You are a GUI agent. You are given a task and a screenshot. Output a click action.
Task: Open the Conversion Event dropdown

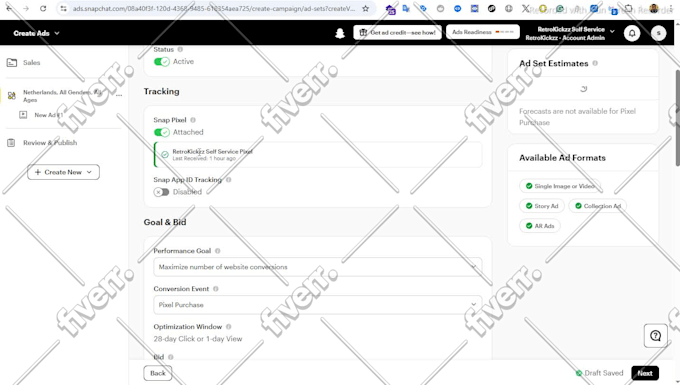pos(317,305)
